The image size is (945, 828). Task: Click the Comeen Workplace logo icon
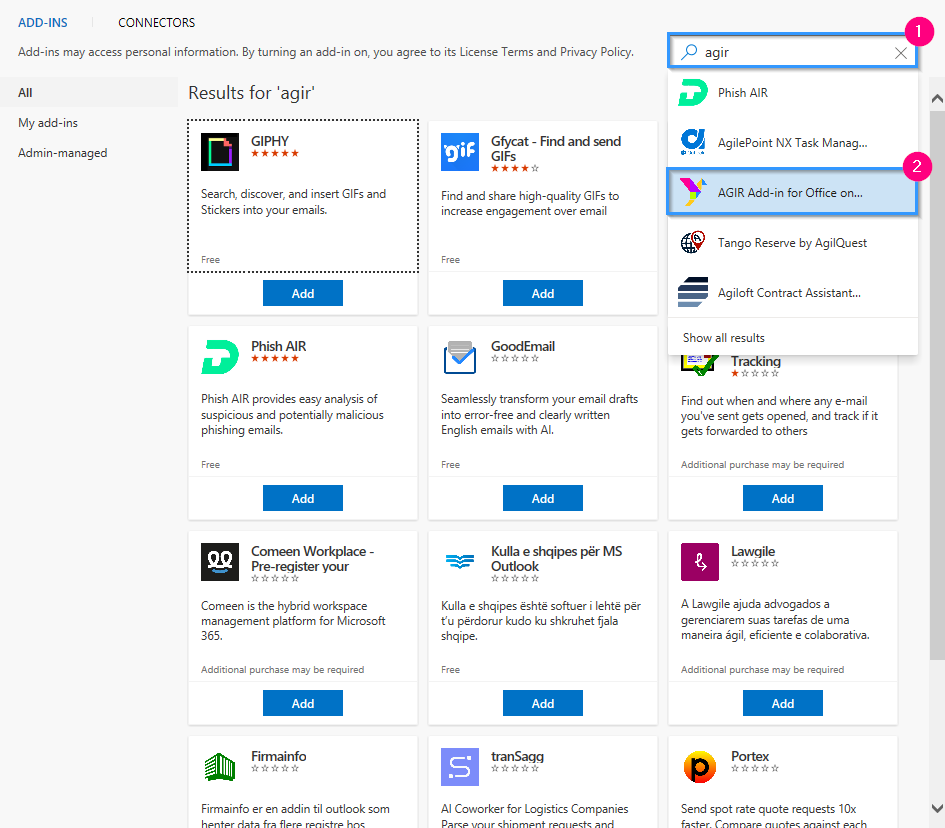tap(219, 562)
